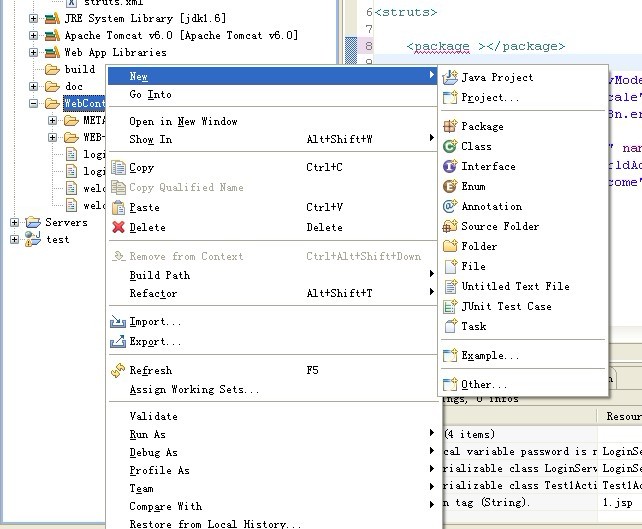The height and width of the screenshot is (529, 642).
Task: Click the Task icon in New submenu
Action: [450, 326]
